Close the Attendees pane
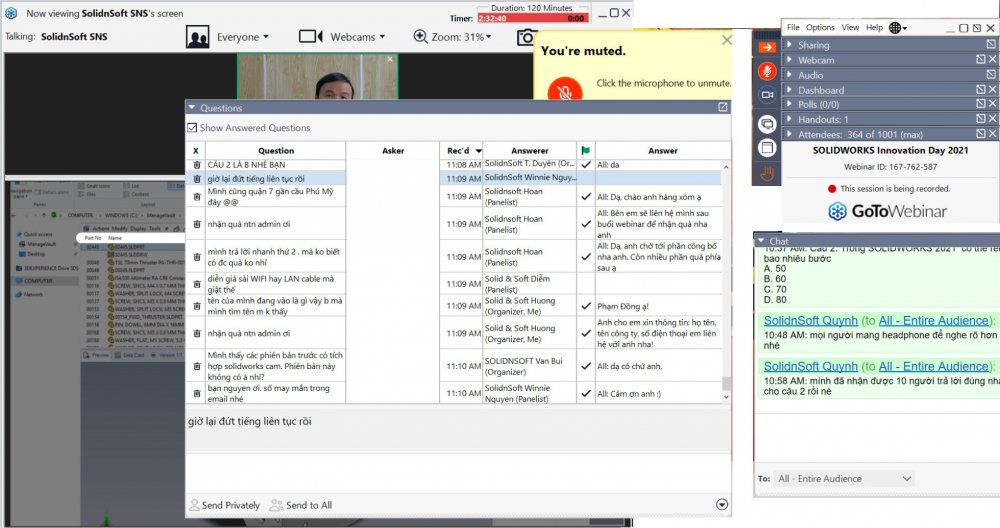Image resolution: width=1000 pixels, height=528 pixels. tap(992, 134)
